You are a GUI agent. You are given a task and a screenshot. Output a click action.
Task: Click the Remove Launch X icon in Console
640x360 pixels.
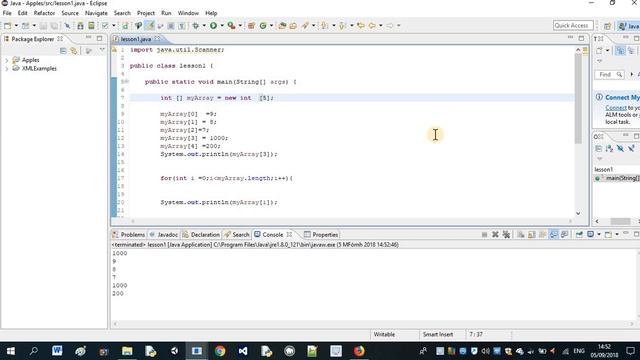495,235
